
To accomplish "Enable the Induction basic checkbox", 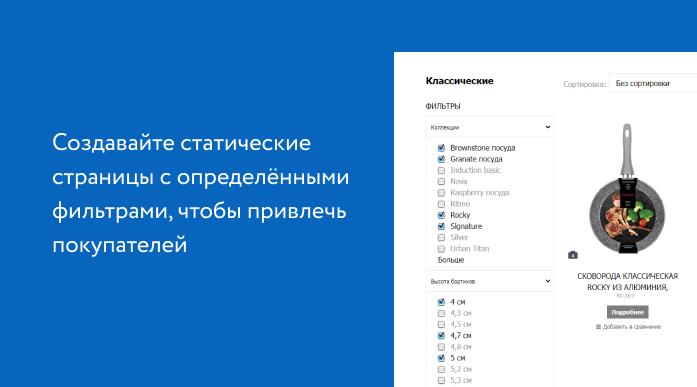I will 441,170.
